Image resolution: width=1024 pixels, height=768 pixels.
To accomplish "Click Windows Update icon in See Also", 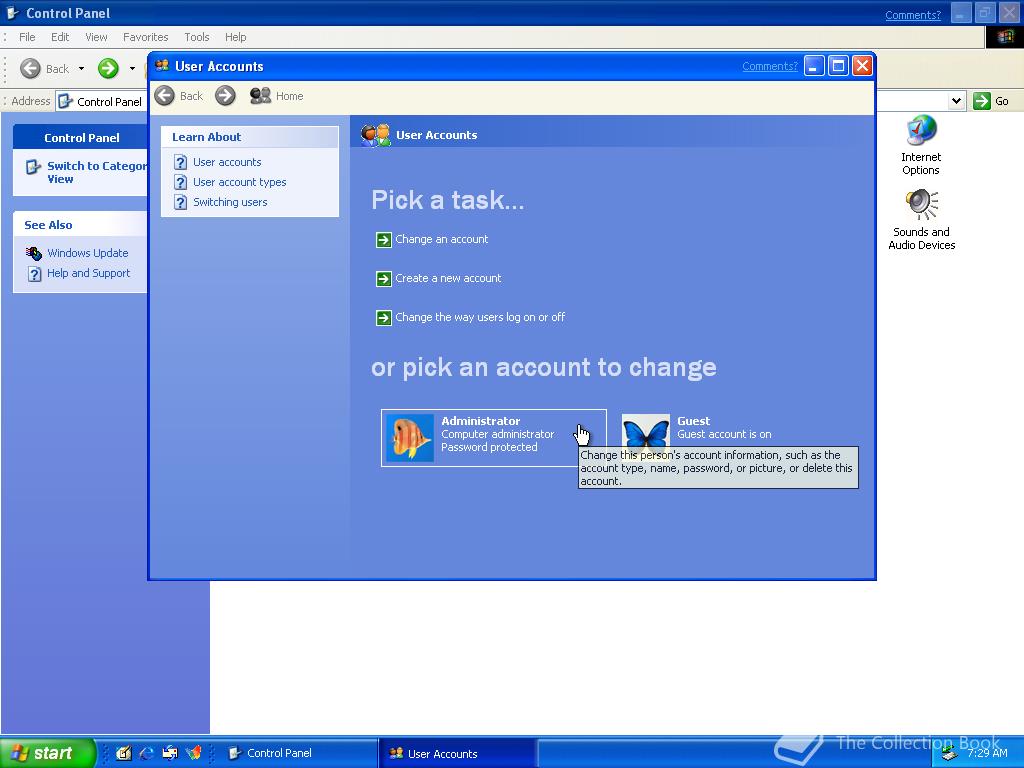I will (34, 253).
